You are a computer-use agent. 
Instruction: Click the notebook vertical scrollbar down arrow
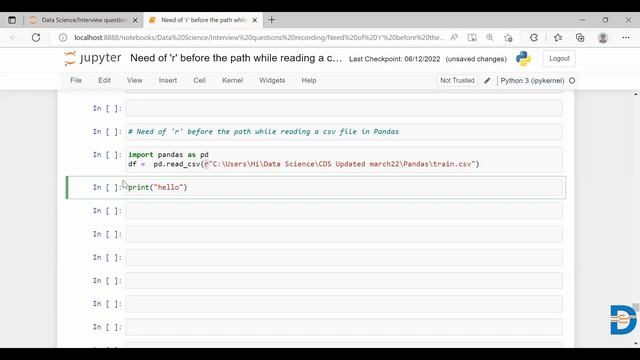pos(636,344)
